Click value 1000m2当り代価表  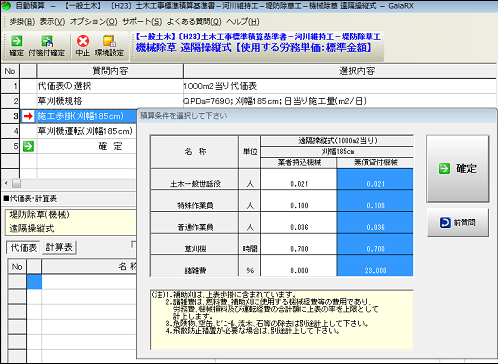tap(220, 86)
